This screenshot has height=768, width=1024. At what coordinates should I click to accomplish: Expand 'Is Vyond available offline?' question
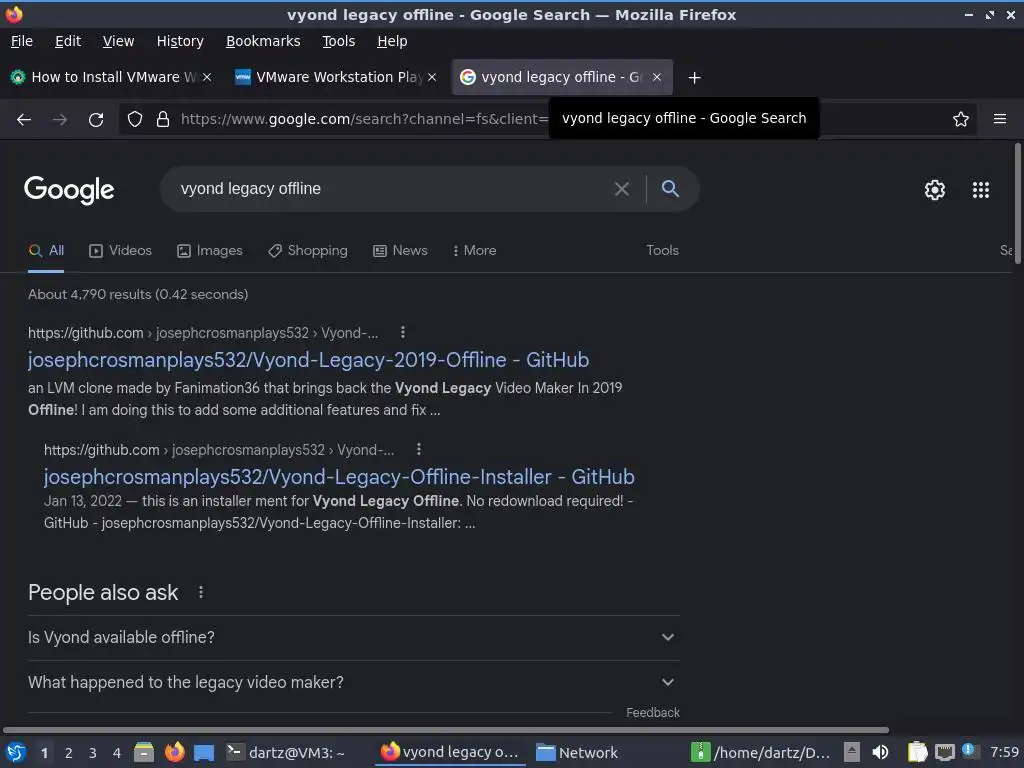354,637
